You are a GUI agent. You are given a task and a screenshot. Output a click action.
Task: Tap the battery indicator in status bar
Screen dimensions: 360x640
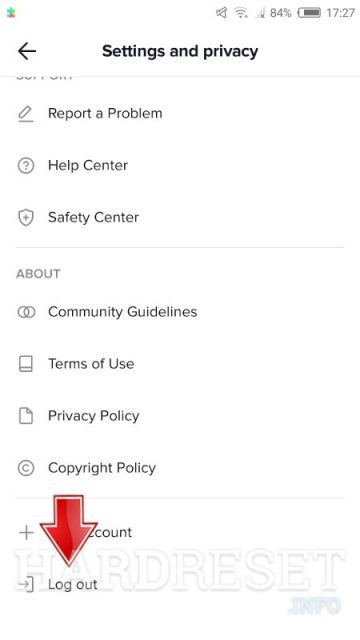pyautogui.click(x=309, y=13)
